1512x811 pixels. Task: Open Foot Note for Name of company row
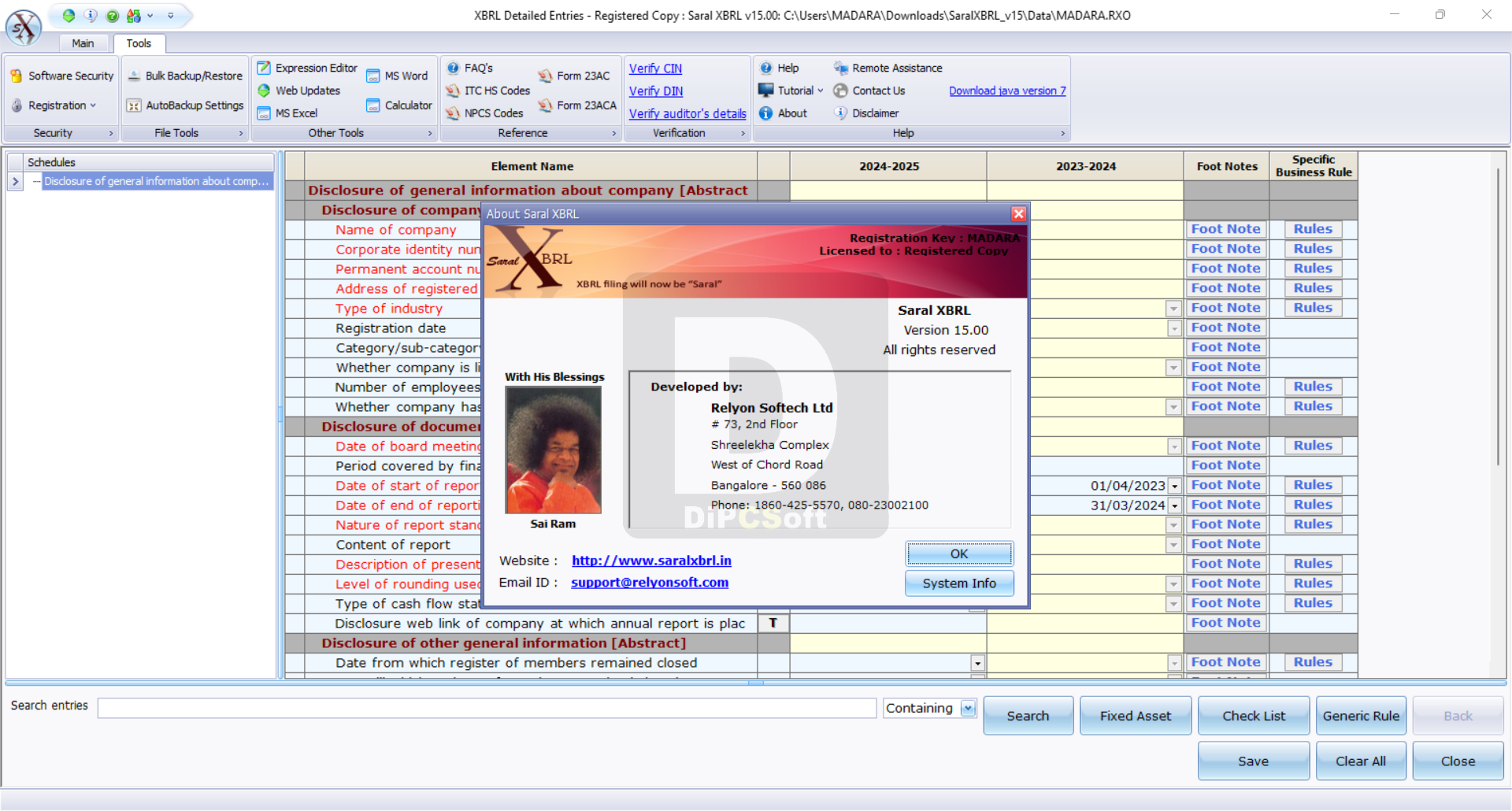[1225, 229]
